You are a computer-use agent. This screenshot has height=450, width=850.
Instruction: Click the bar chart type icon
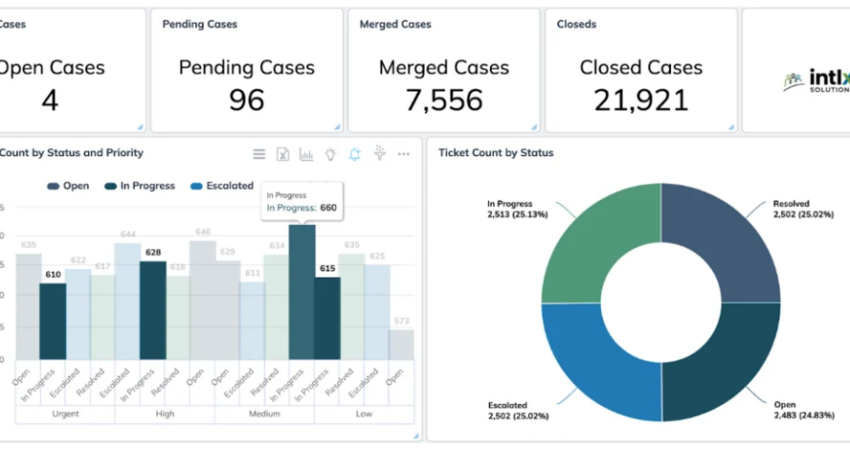[x=307, y=154]
